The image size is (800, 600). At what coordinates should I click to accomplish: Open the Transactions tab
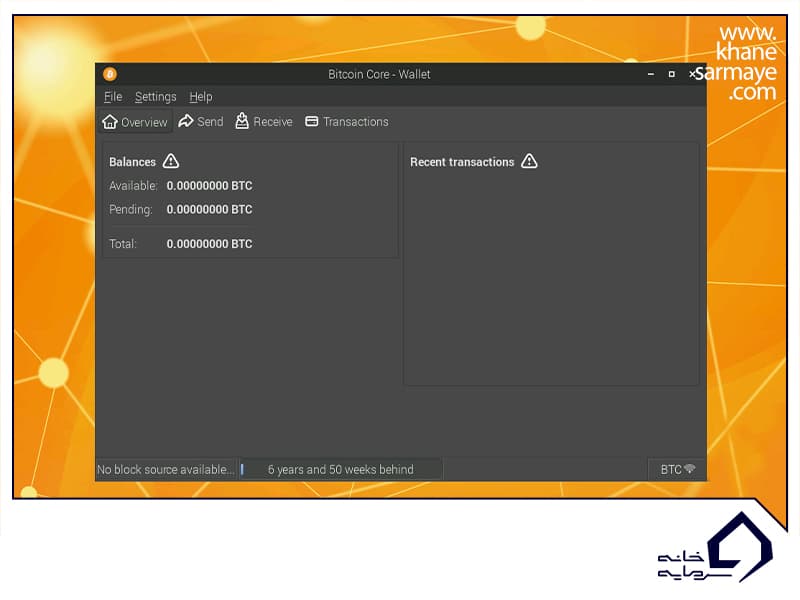pos(347,121)
